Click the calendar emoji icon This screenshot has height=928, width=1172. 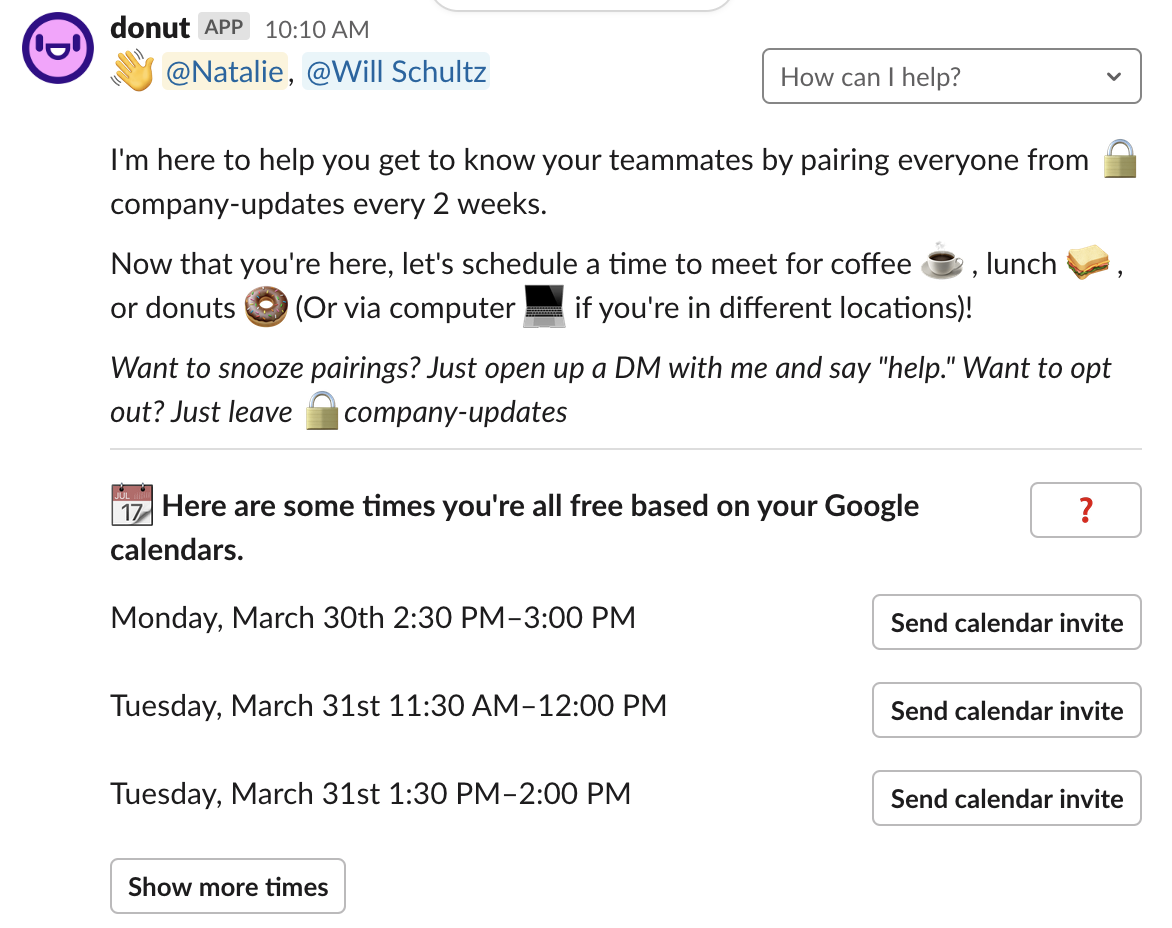(132, 504)
